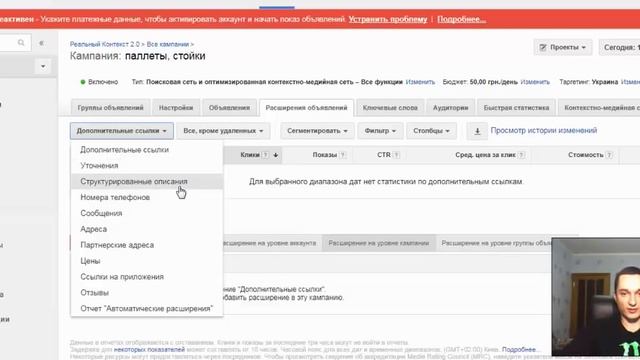Click help icon next to Сред. цена за клик
Viewport: 640px width, 360px height.
pos(521,155)
